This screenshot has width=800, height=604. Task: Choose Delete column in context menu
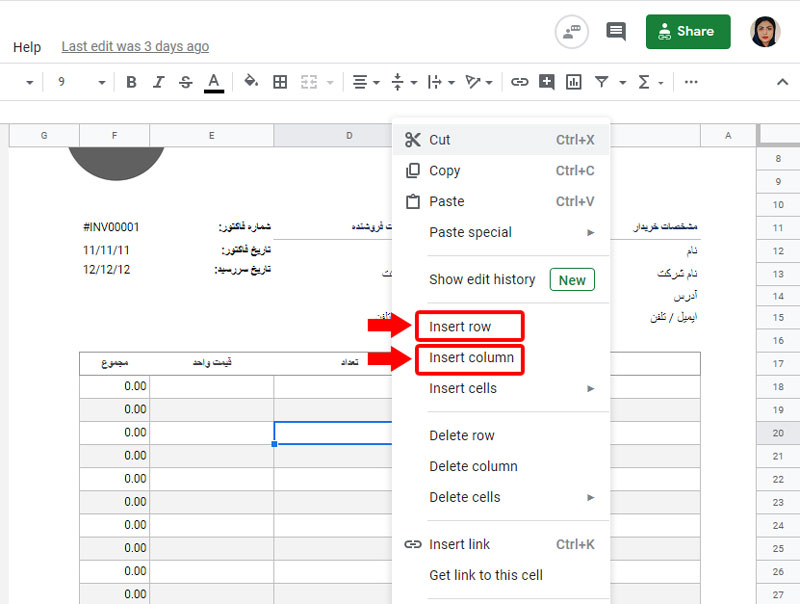pos(473,466)
